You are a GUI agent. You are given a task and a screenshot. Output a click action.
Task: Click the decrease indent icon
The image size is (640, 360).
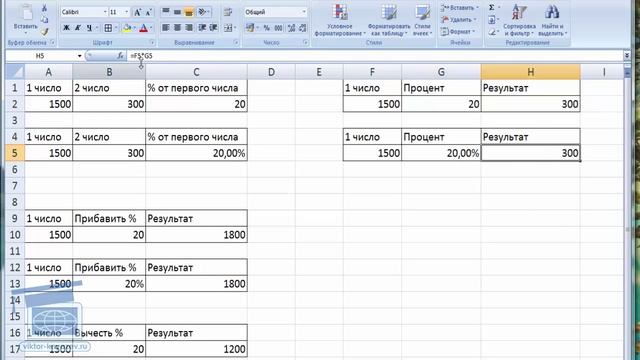point(202,28)
